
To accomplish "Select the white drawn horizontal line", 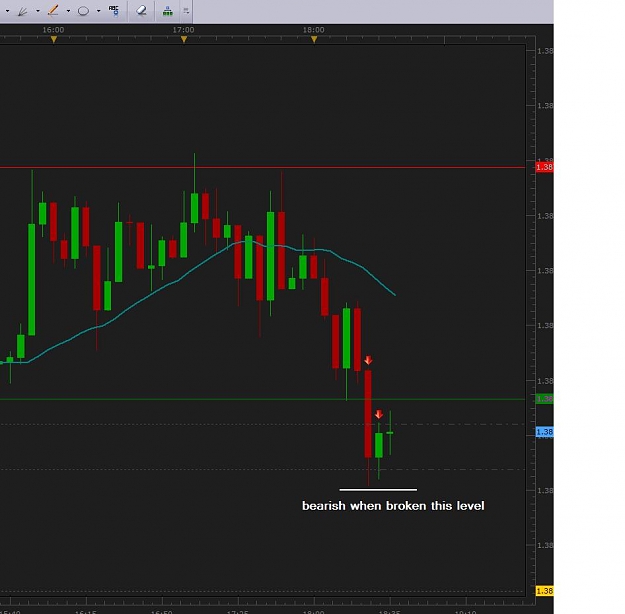I will [378, 490].
